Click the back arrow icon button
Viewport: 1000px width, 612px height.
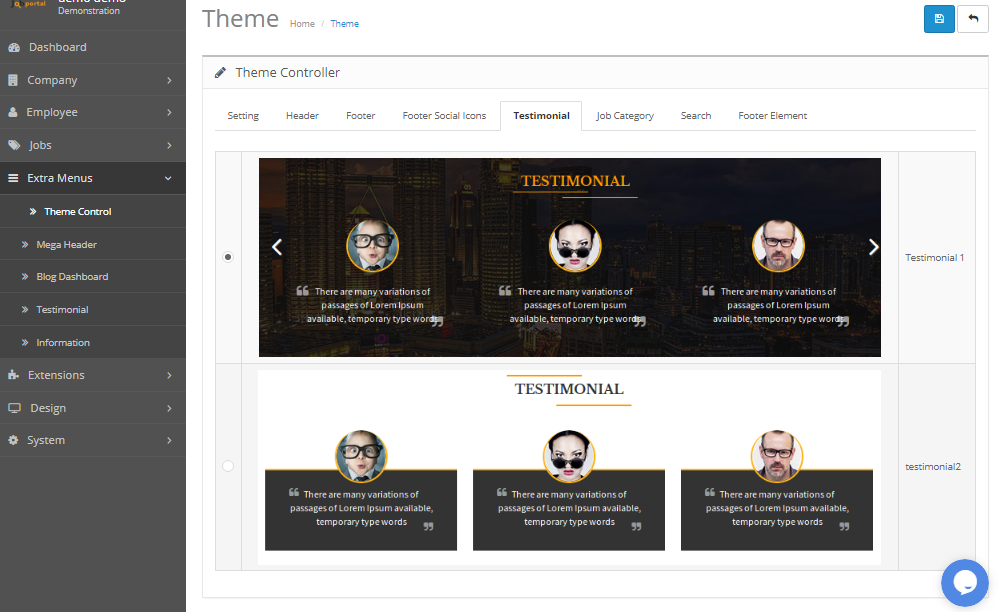click(972, 19)
